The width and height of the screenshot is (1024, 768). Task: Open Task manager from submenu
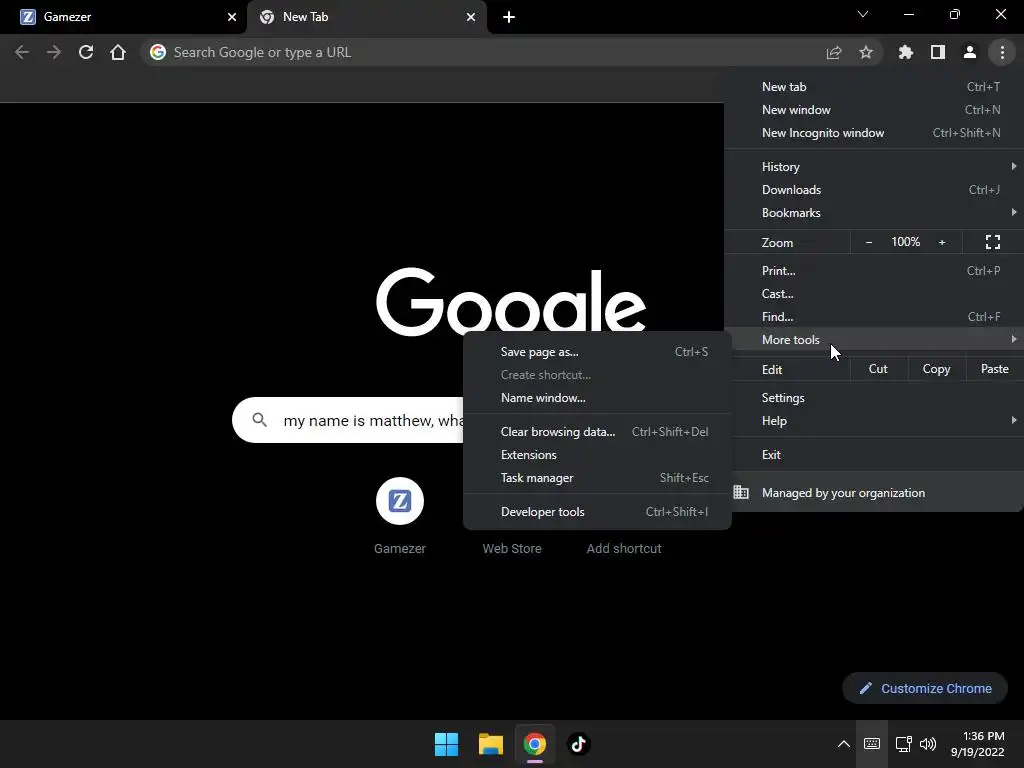tap(597, 477)
